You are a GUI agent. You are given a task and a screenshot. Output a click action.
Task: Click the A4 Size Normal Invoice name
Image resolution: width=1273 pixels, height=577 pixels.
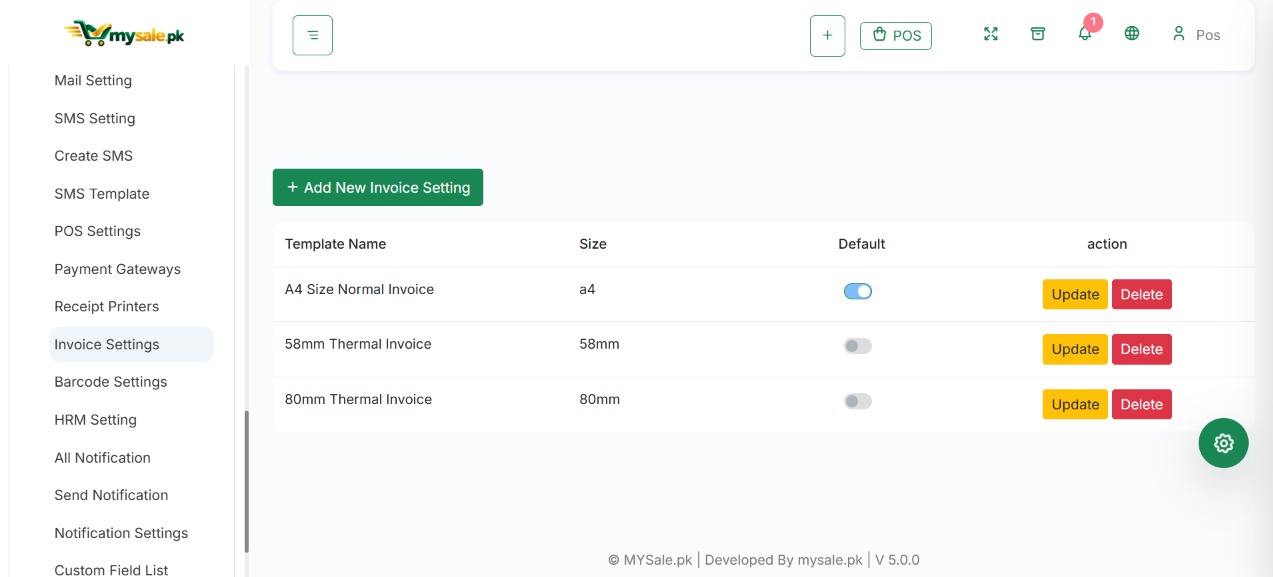click(359, 289)
